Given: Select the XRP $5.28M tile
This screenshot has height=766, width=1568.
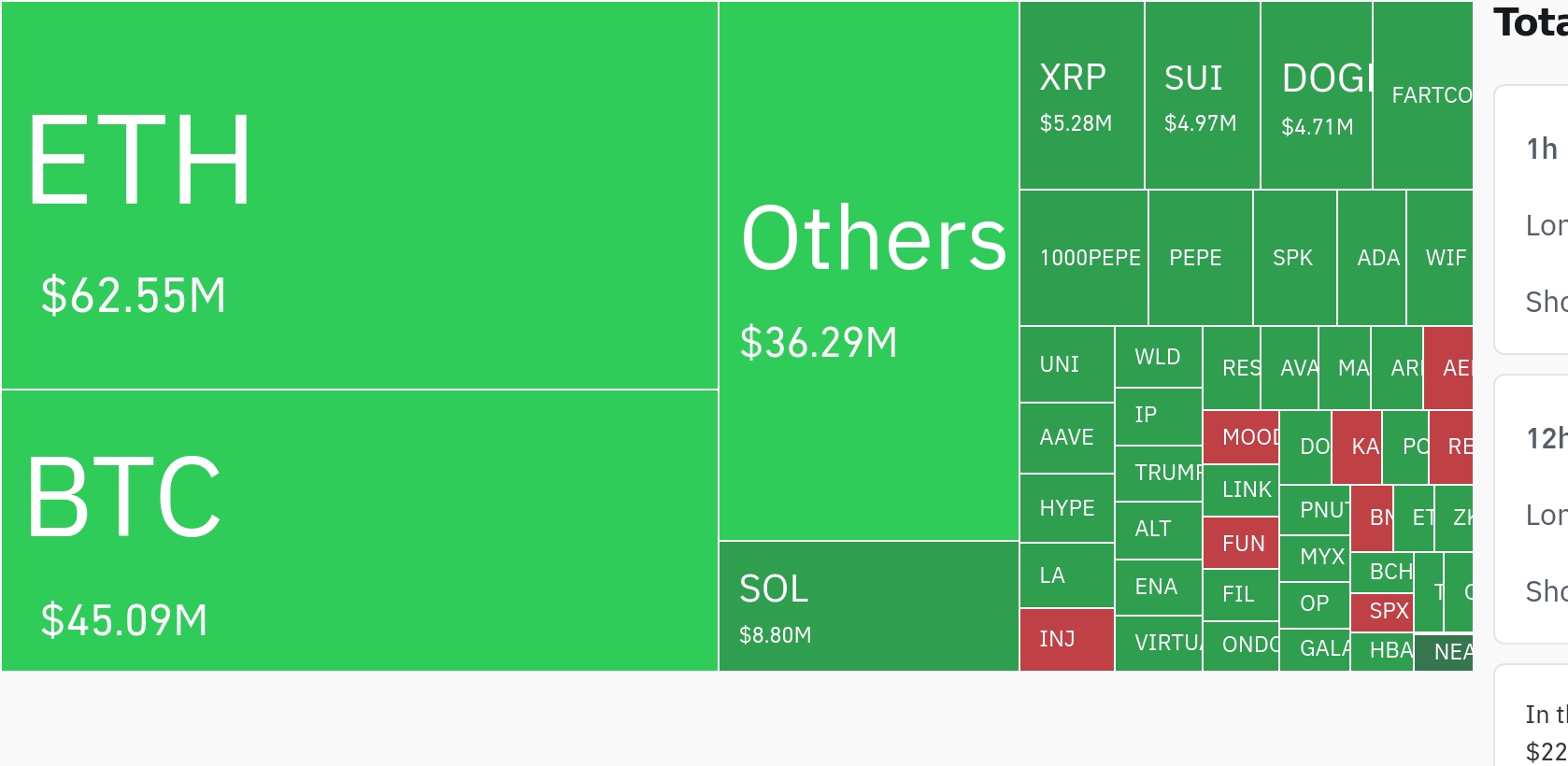Looking at the screenshot, I should (x=1082, y=95).
